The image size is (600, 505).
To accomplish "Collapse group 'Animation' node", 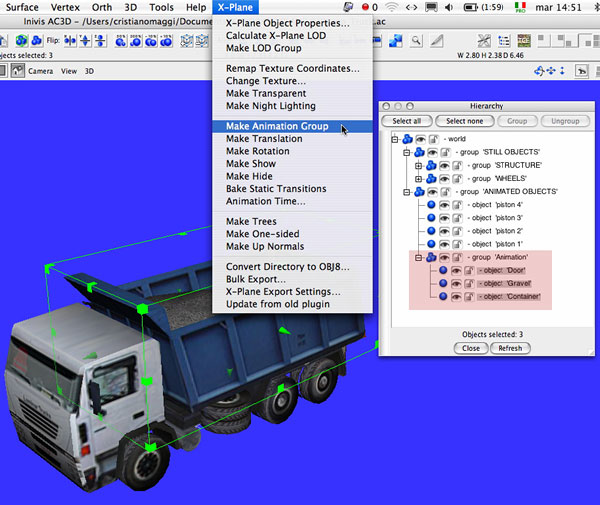I will click(x=419, y=257).
